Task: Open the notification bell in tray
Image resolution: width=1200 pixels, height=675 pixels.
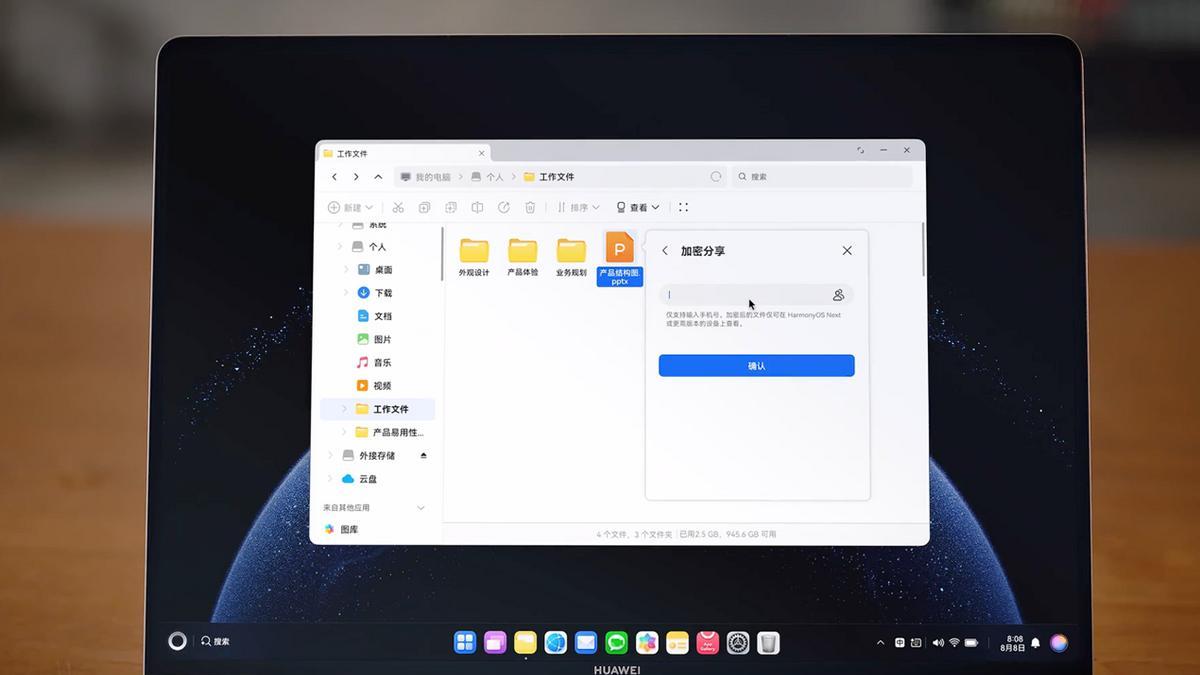Action: coord(1036,643)
